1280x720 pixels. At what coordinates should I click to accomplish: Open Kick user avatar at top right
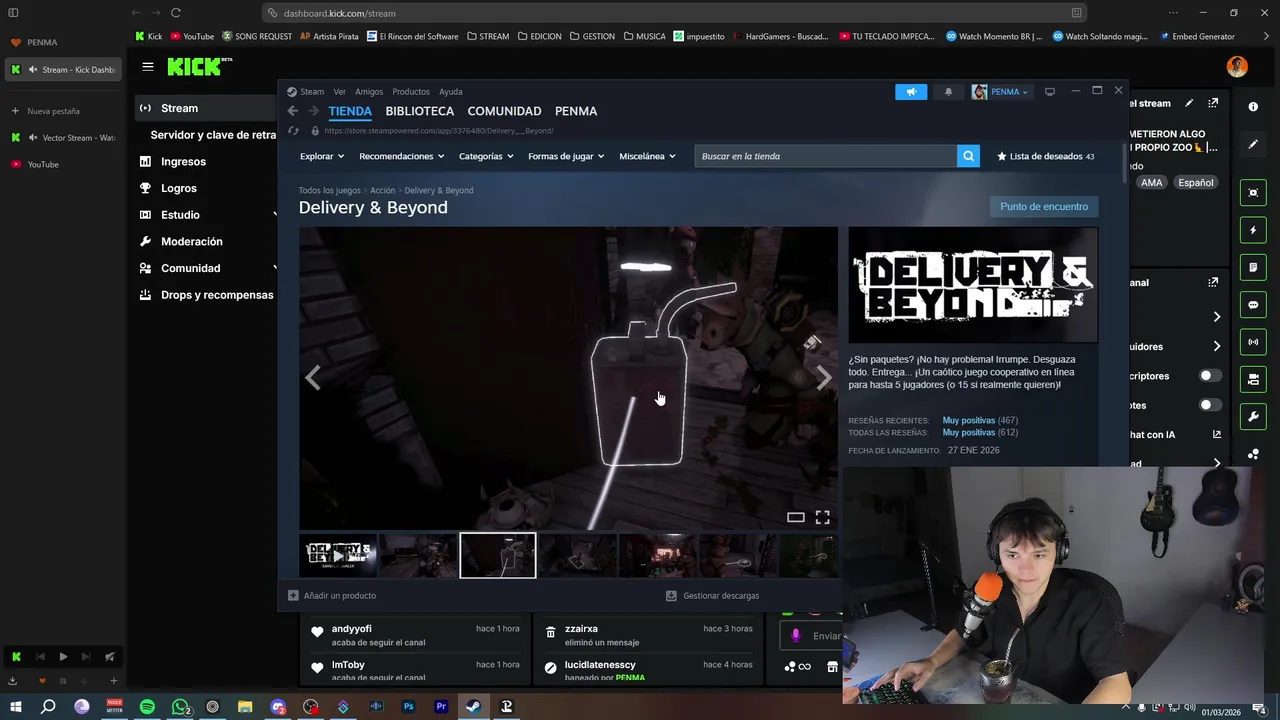point(1237,67)
